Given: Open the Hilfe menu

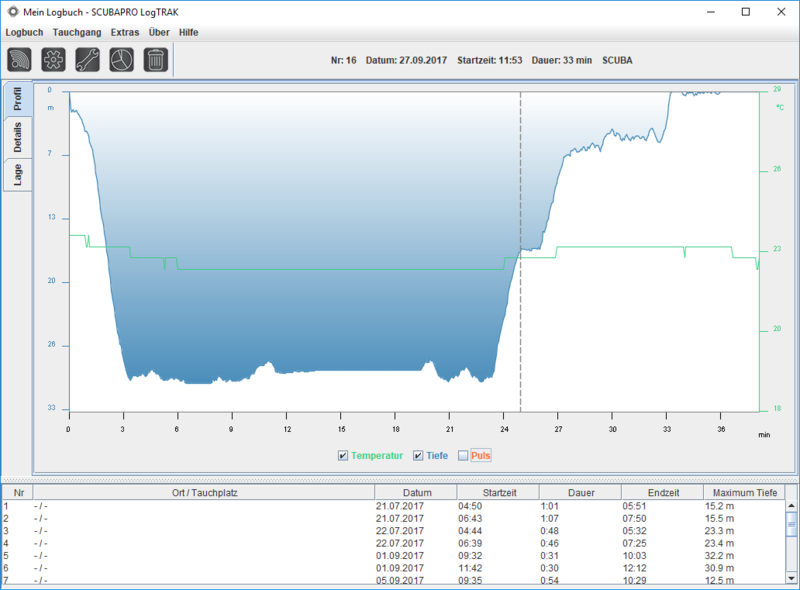Looking at the screenshot, I should [x=188, y=32].
